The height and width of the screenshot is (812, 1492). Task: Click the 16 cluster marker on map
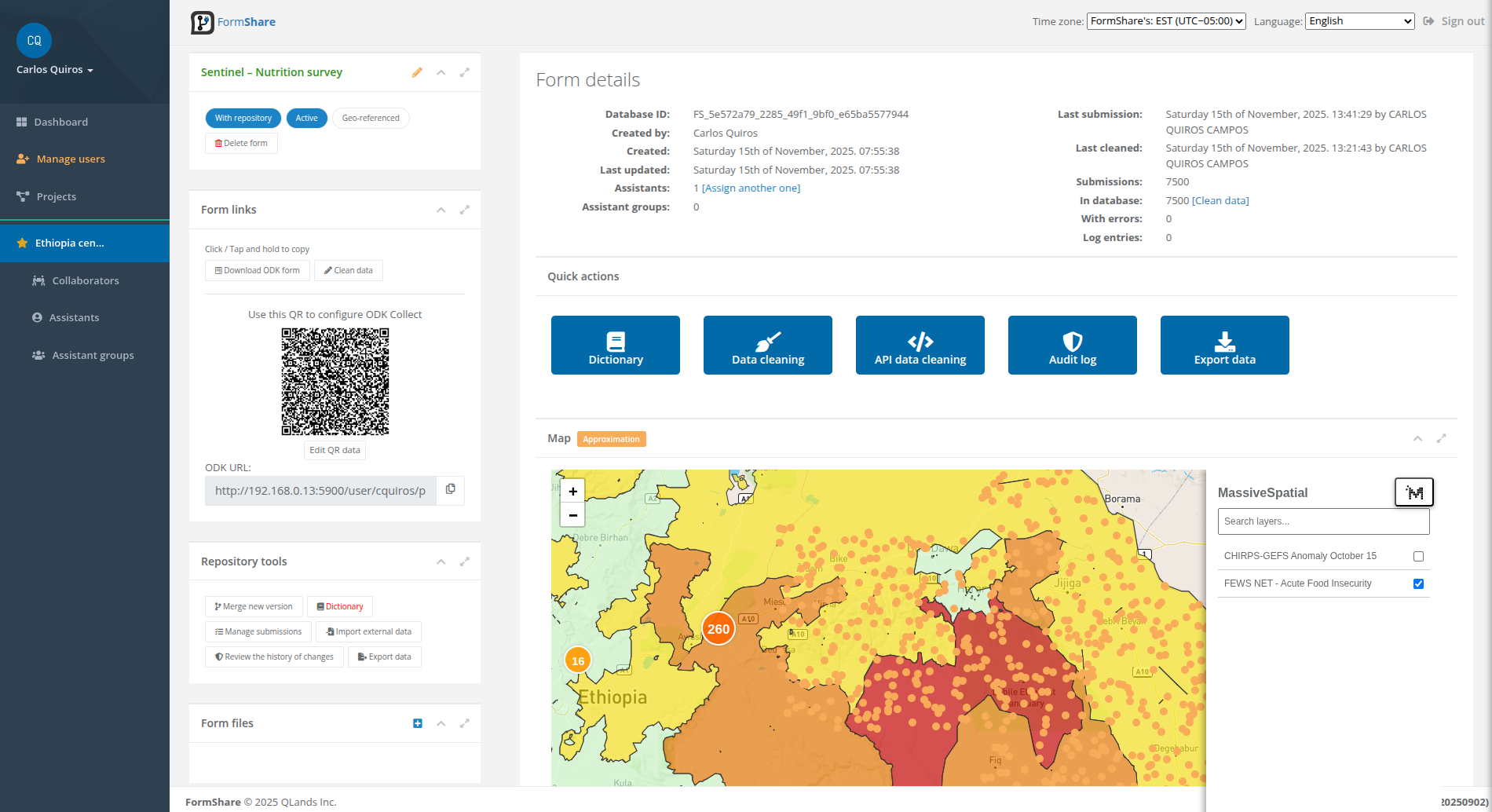[578, 660]
